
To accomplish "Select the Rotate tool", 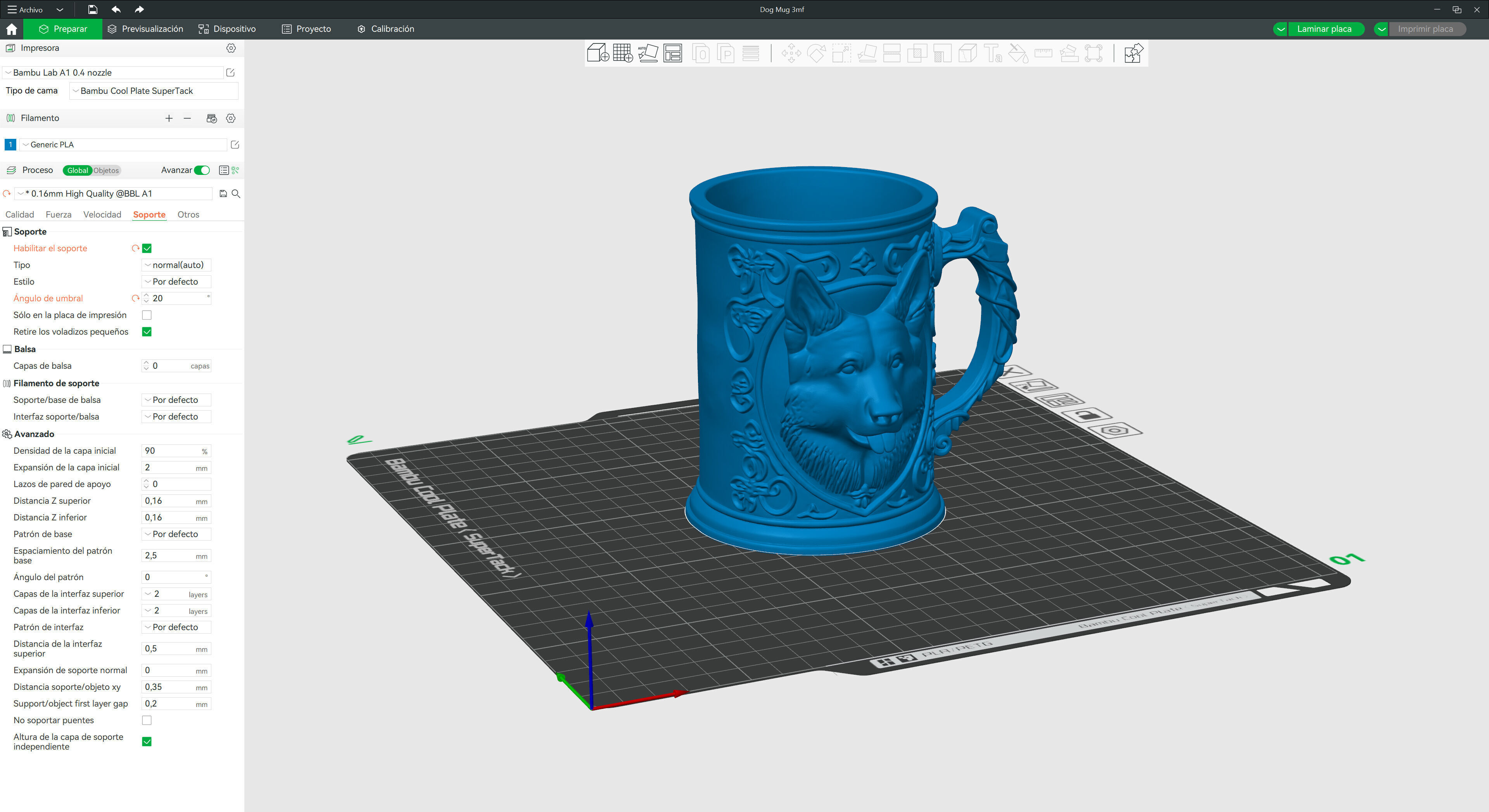I will (x=816, y=54).
